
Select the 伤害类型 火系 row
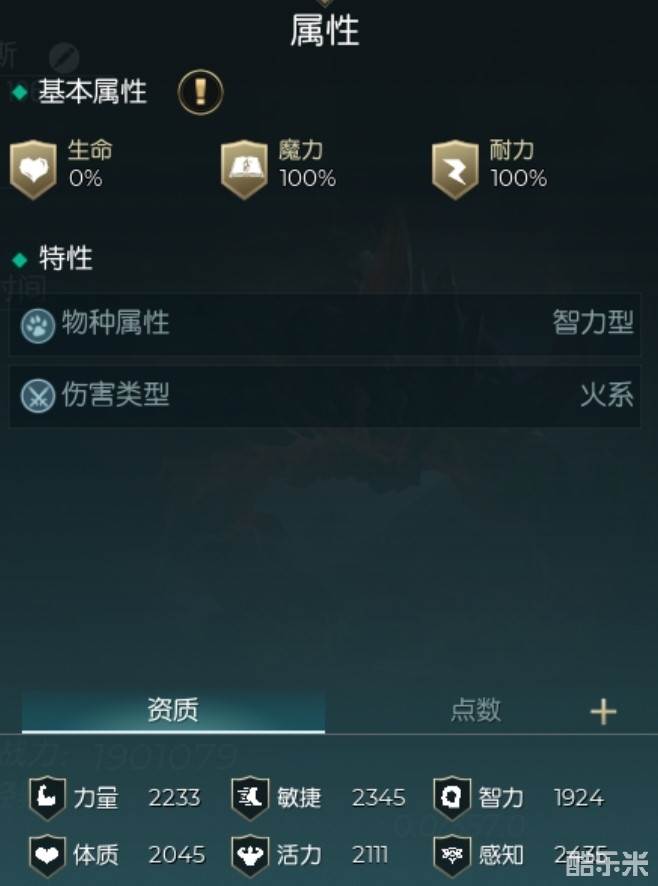[x=324, y=396]
